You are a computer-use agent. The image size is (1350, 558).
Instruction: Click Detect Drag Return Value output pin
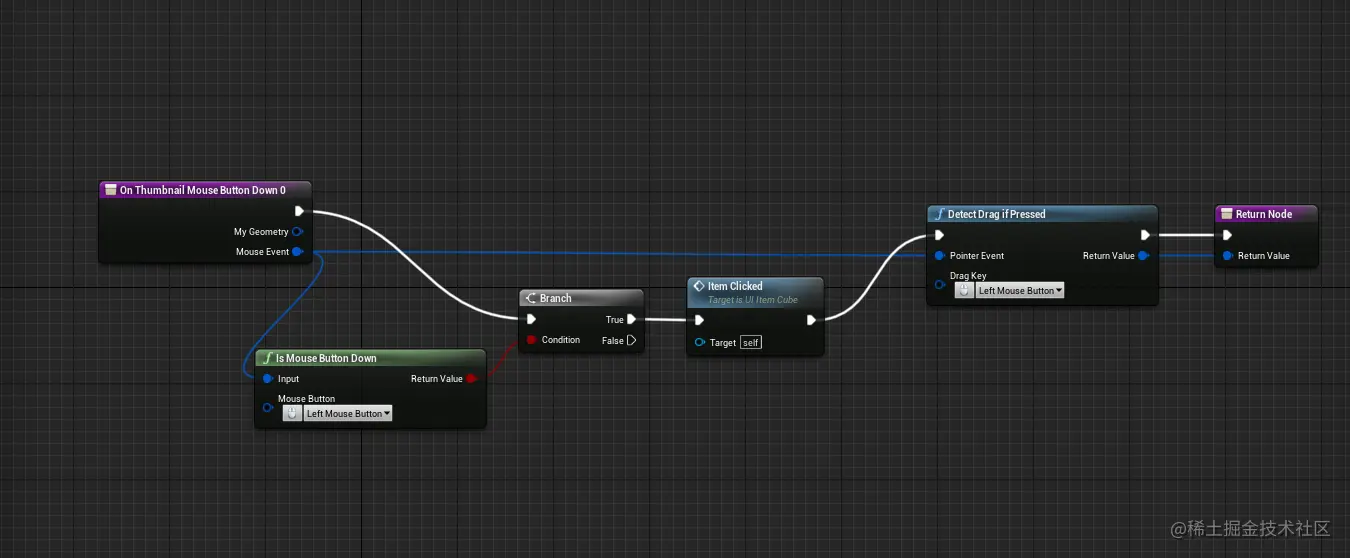[1144, 256]
